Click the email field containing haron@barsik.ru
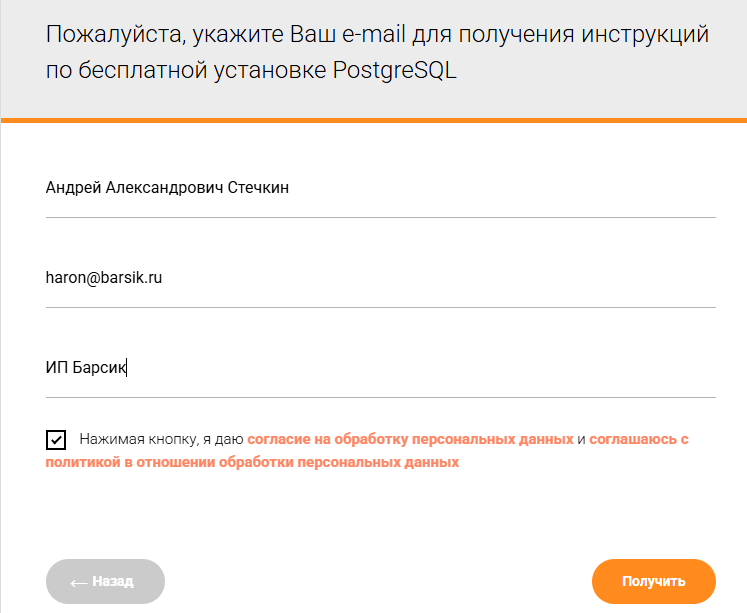 point(380,277)
